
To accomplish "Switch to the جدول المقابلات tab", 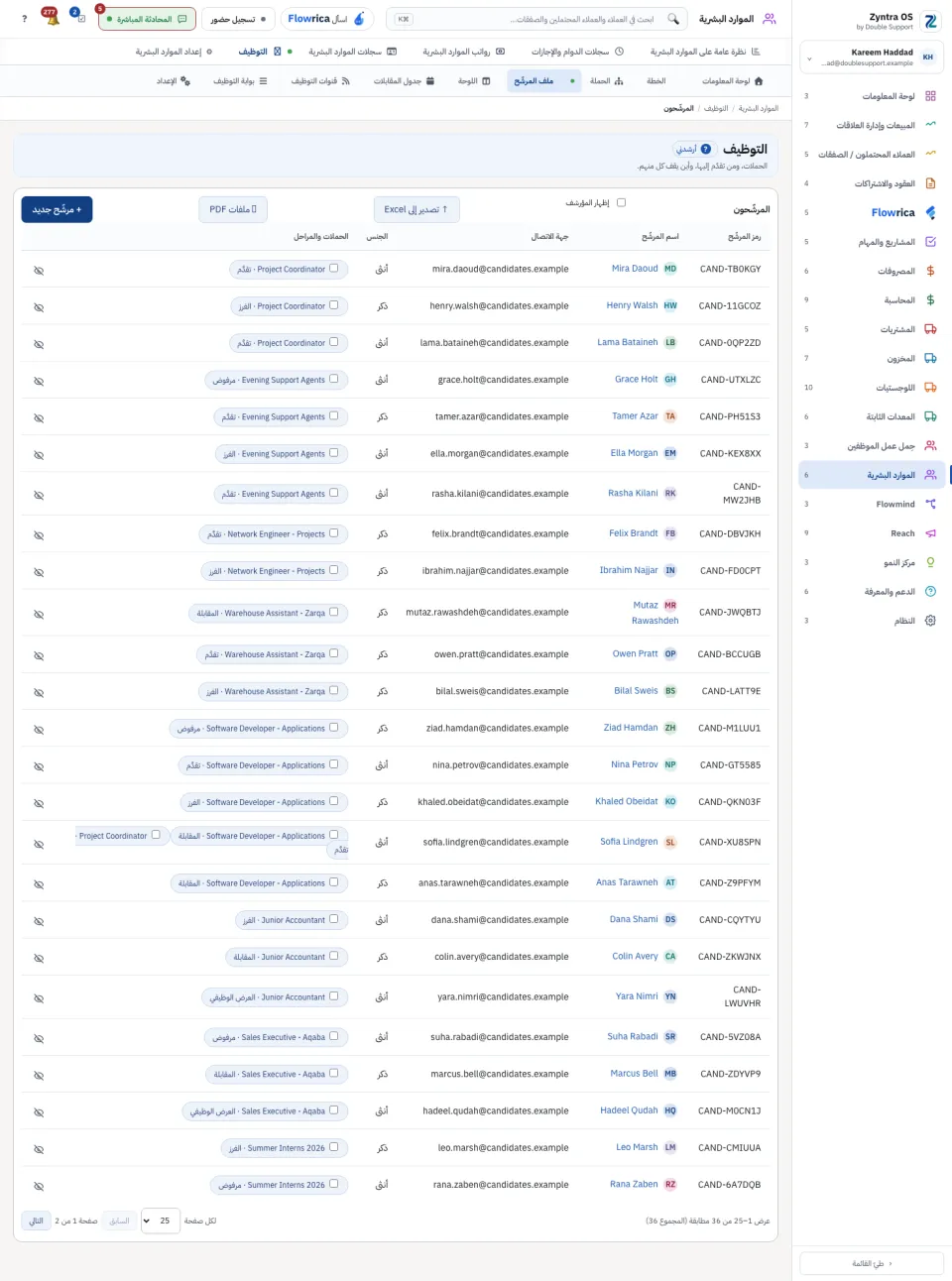I will pos(404,81).
